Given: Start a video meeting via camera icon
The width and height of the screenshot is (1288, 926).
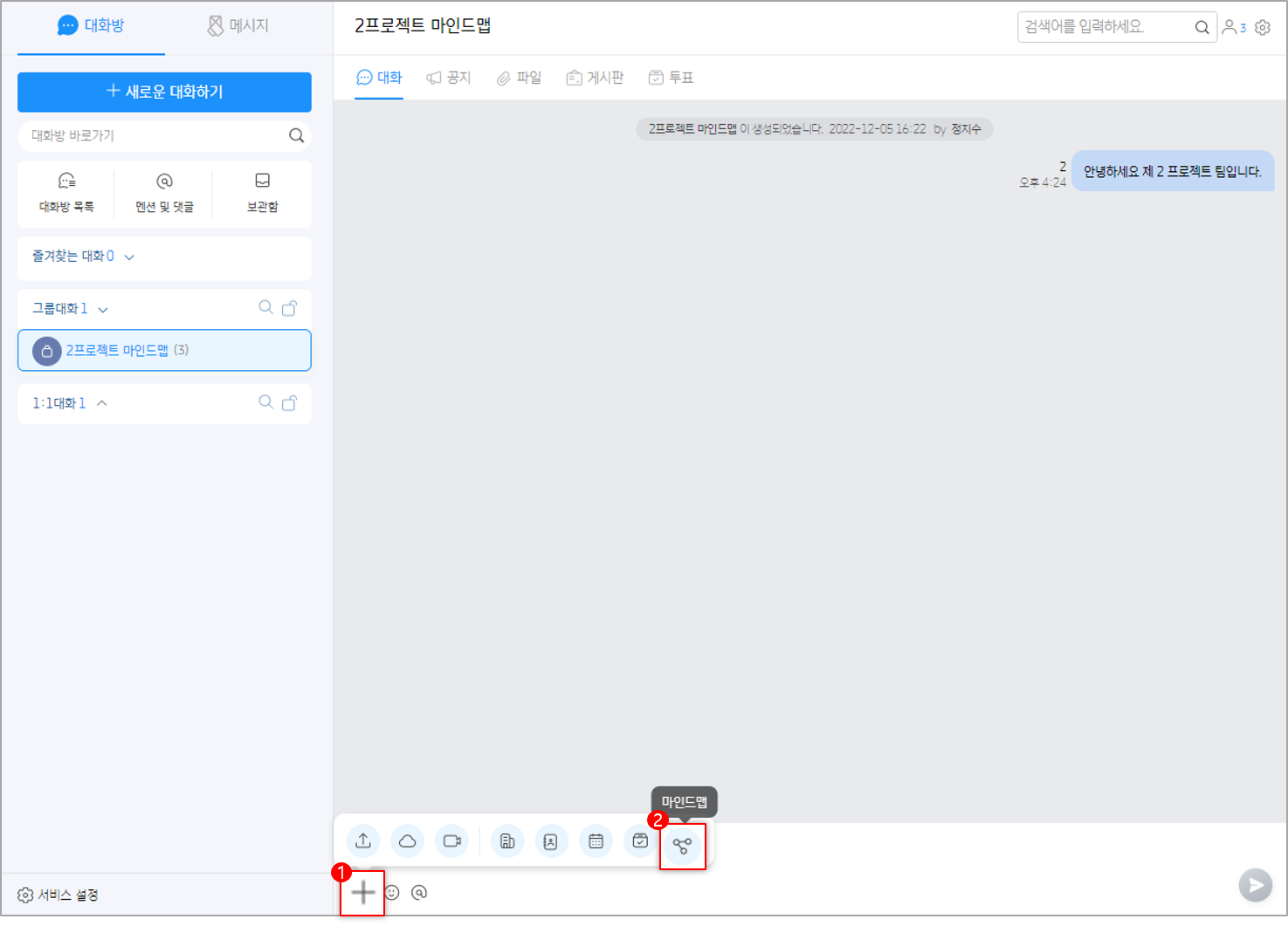Looking at the screenshot, I should click(x=451, y=841).
